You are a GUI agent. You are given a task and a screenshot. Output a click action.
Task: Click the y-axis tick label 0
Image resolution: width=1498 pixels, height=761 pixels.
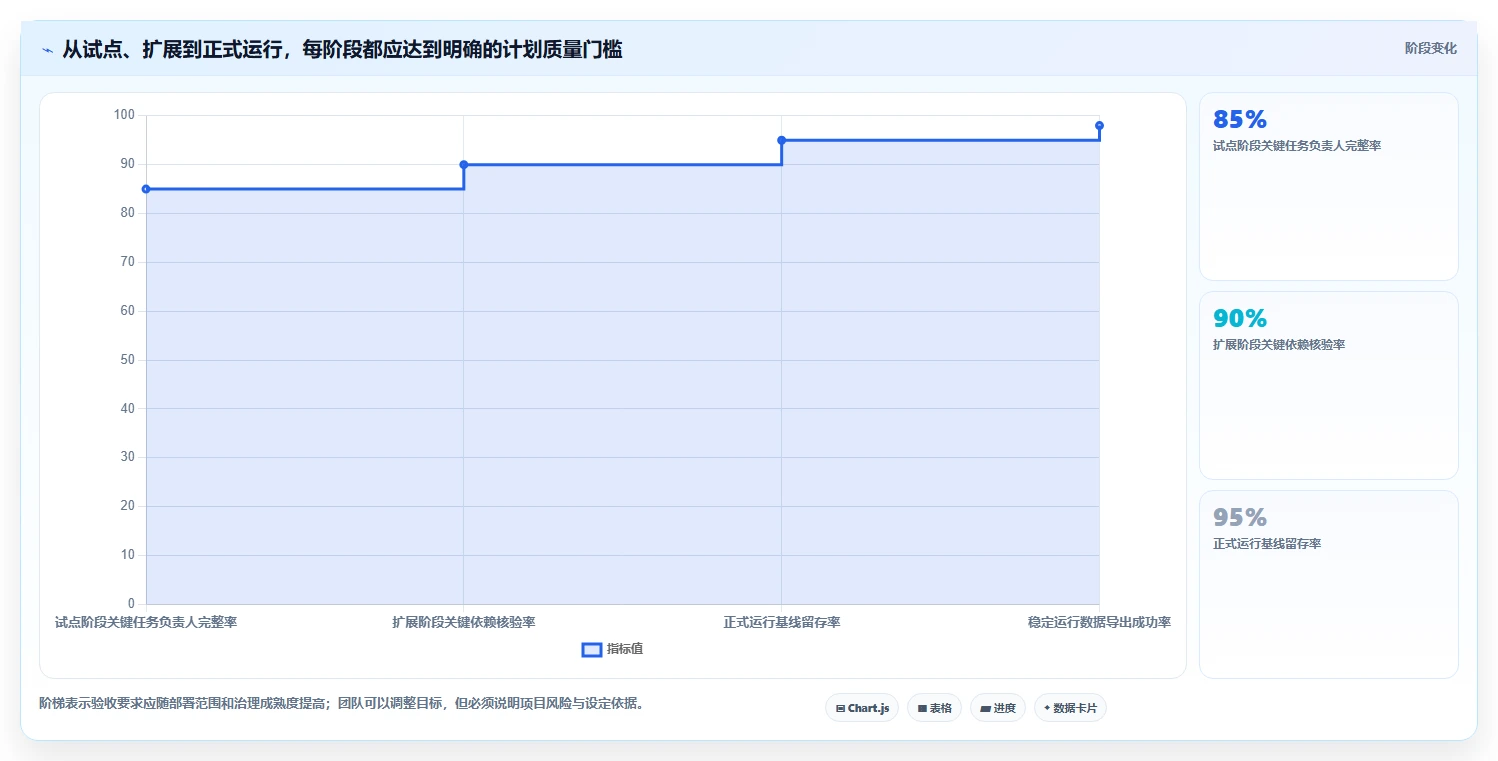click(x=131, y=604)
